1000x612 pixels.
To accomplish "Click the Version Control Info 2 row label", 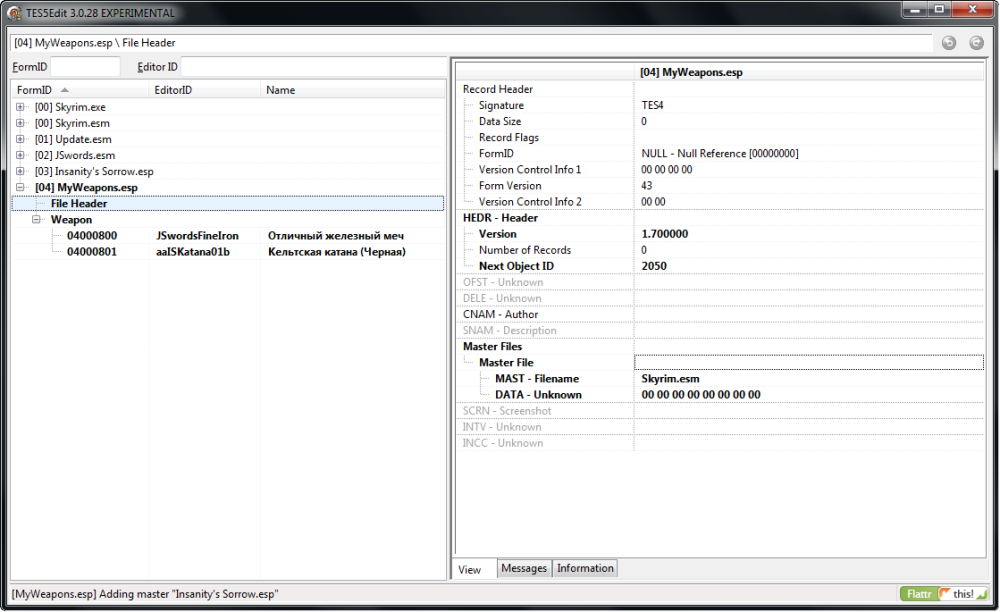I will [x=530, y=201].
